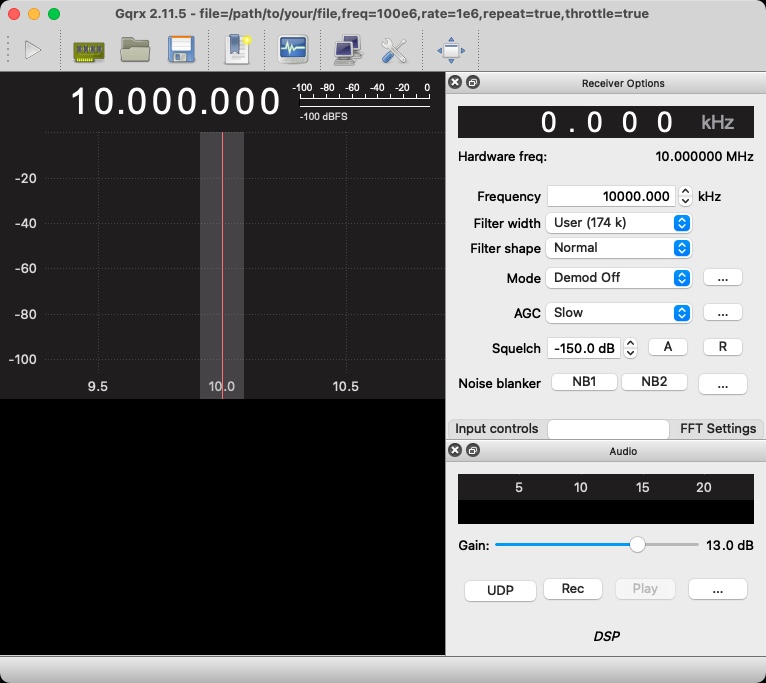
Task: Float the Audio panel
Action: 472,450
